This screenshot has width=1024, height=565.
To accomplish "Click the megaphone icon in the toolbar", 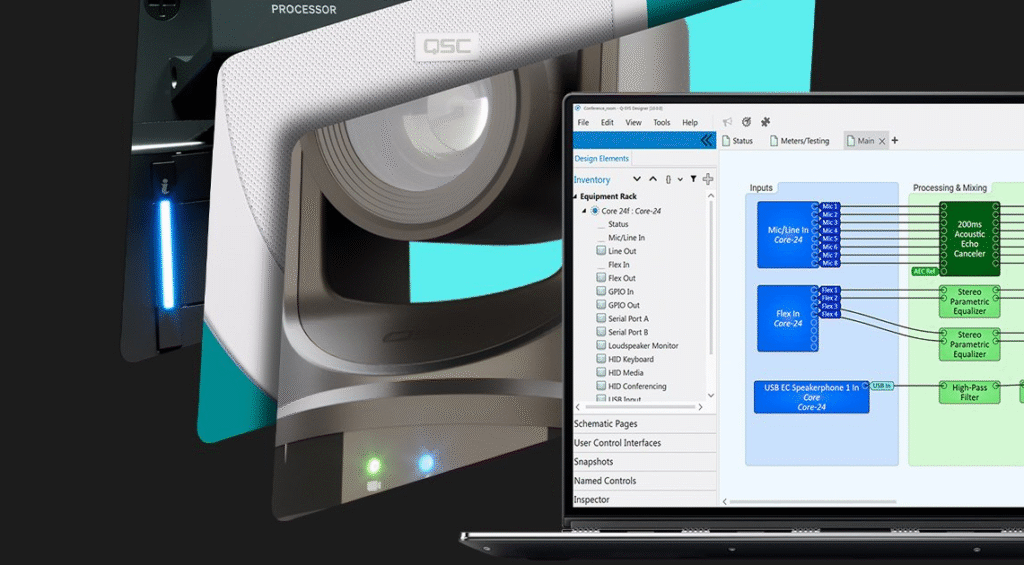I will point(728,122).
